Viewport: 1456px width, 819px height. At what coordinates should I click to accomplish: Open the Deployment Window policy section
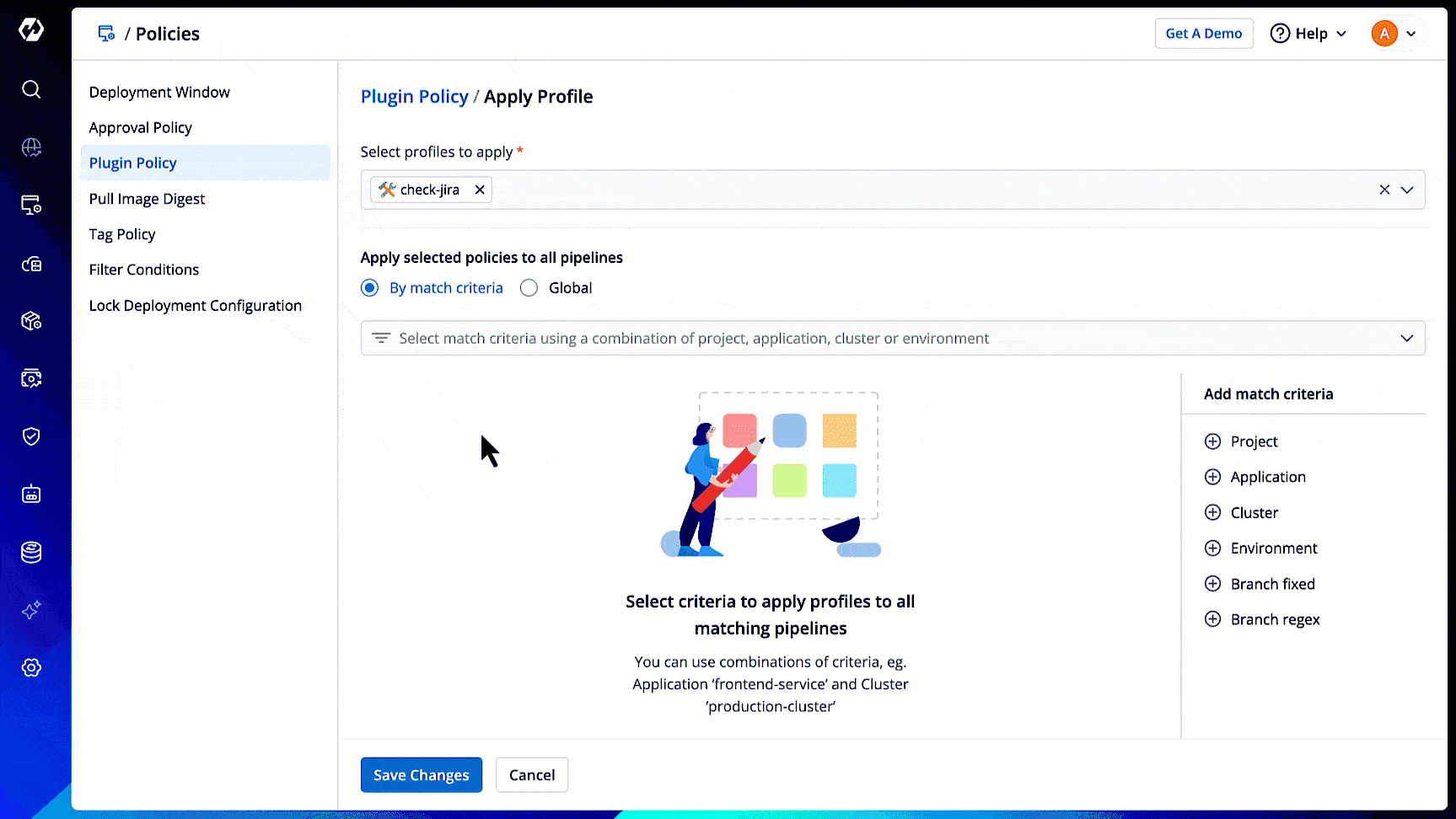[x=159, y=92]
